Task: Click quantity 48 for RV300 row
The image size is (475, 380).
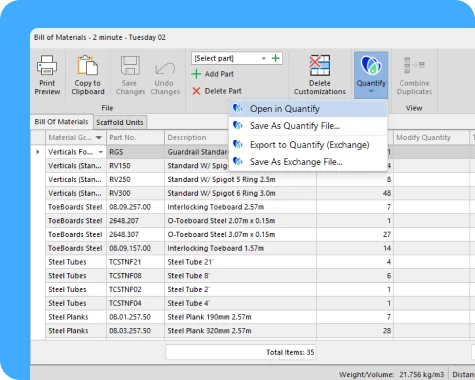Action: coord(355,193)
